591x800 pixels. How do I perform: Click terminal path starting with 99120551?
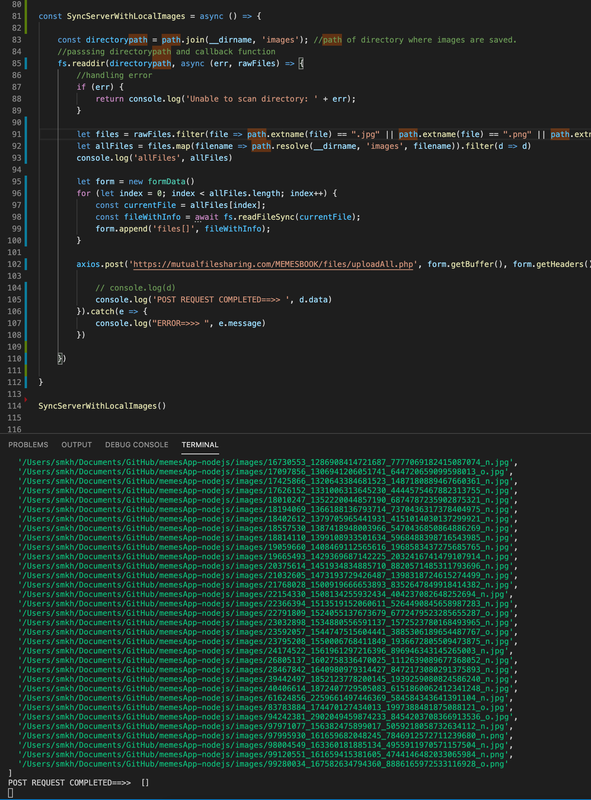tap(265, 755)
